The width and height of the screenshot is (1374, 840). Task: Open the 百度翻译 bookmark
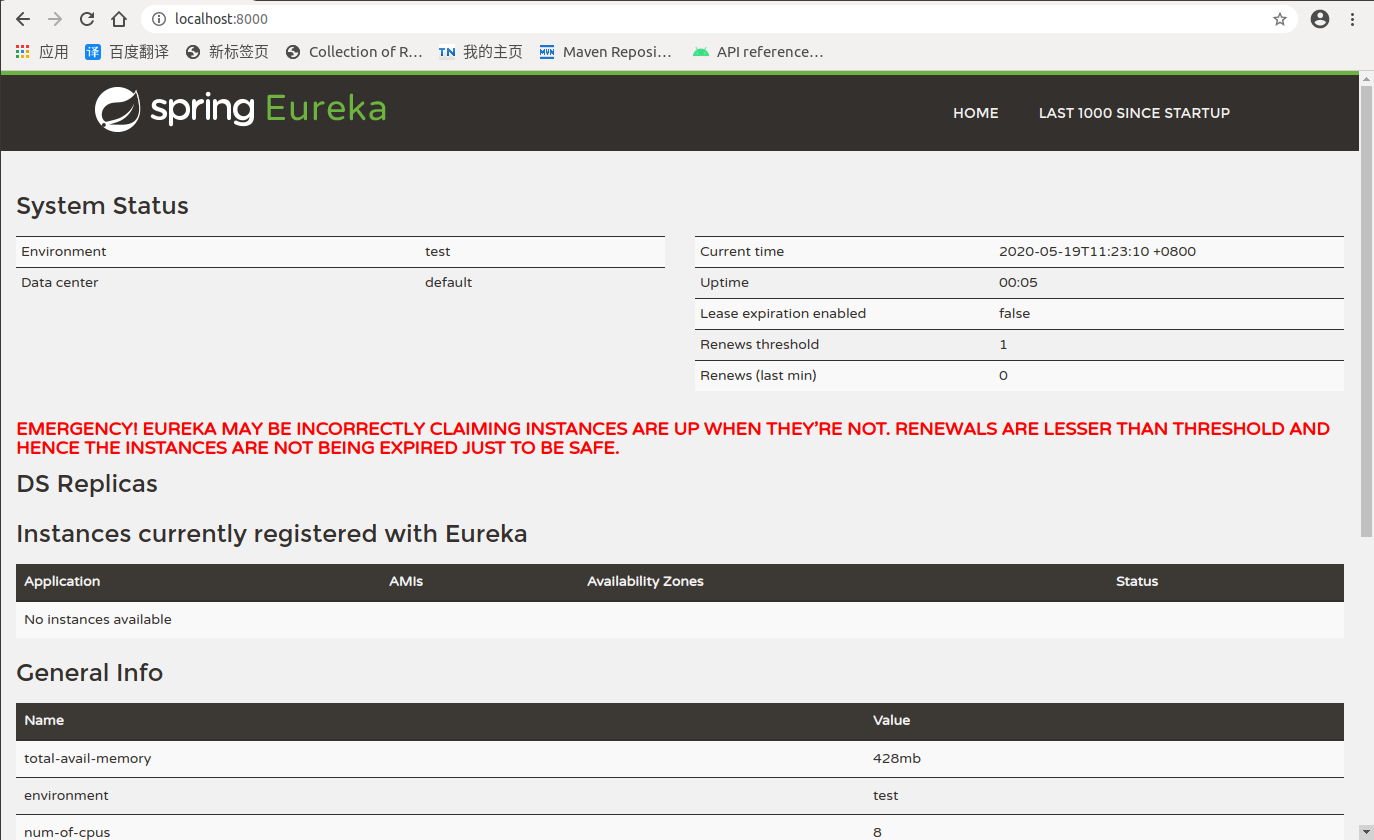click(127, 52)
